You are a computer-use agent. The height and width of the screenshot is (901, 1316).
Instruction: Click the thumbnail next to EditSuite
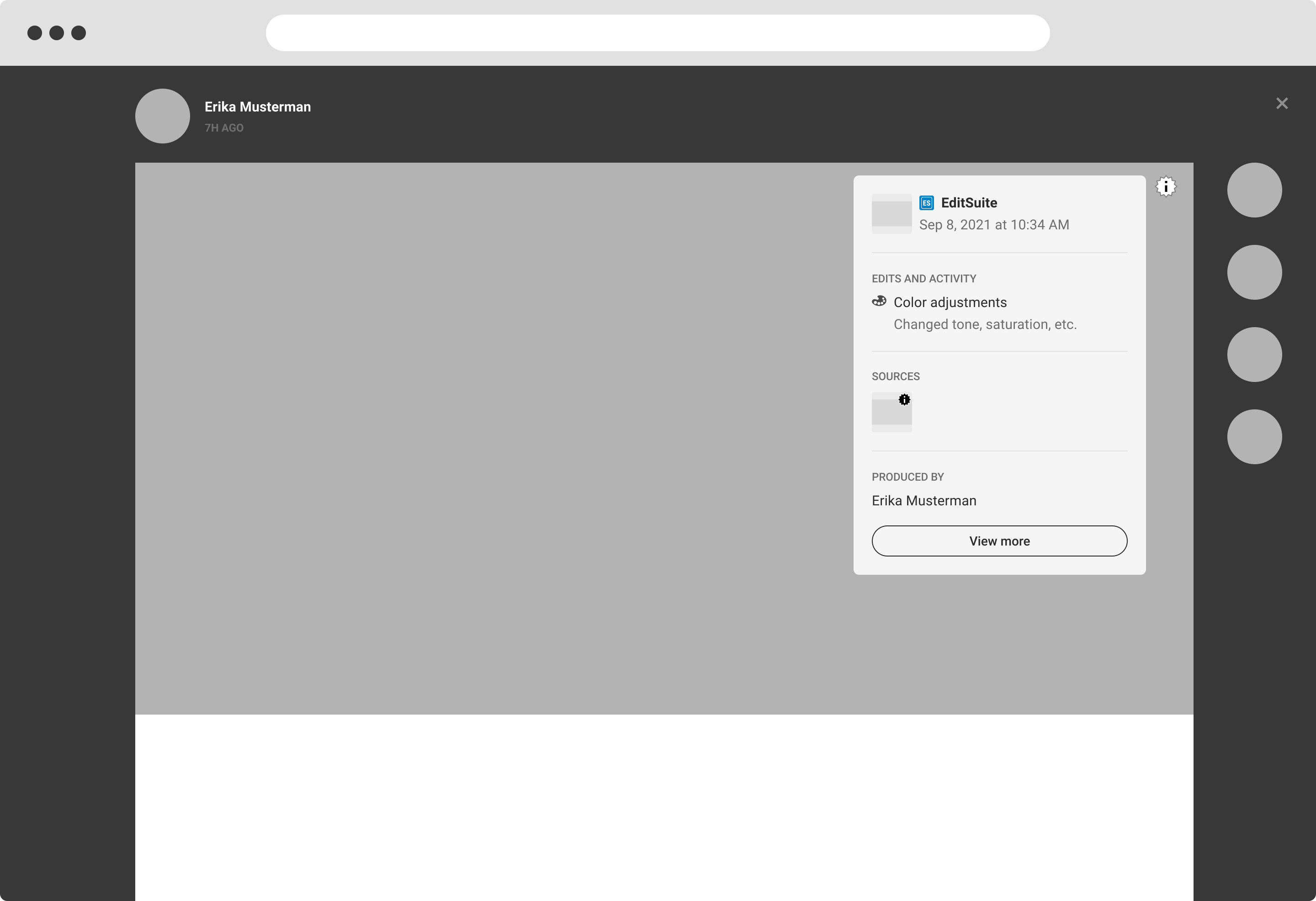coord(892,213)
